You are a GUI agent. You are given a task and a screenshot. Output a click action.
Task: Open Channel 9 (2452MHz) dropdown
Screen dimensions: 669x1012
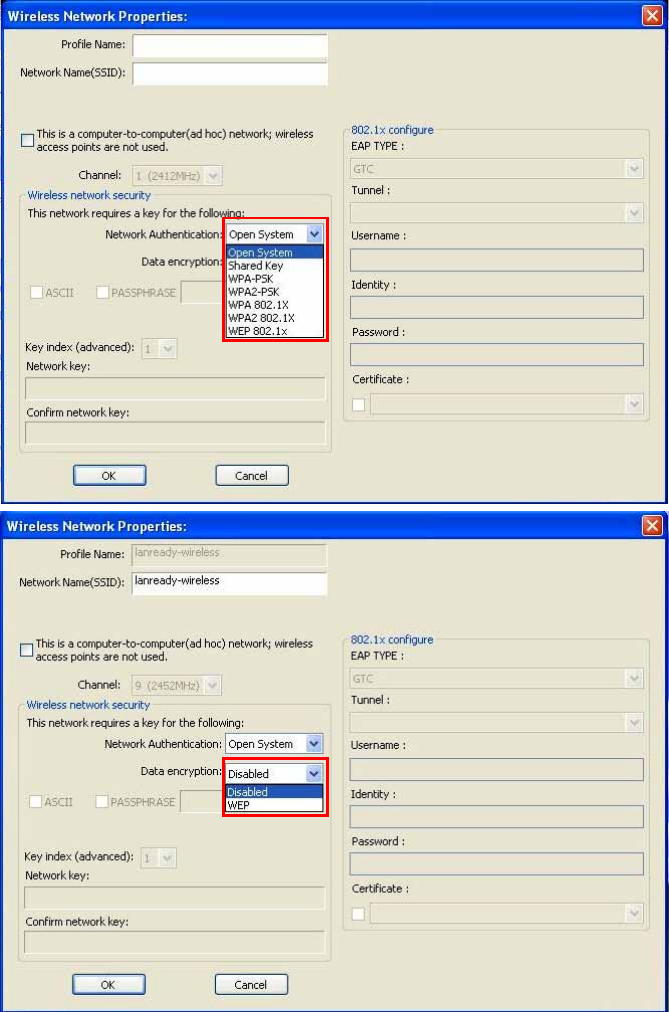point(214,685)
